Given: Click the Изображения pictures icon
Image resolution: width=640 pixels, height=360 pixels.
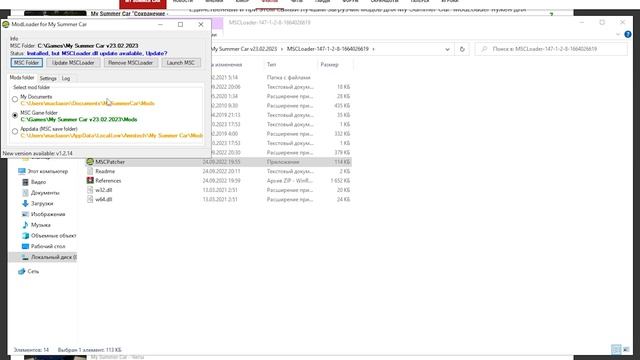Looking at the screenshot, I should coord(25,214).
